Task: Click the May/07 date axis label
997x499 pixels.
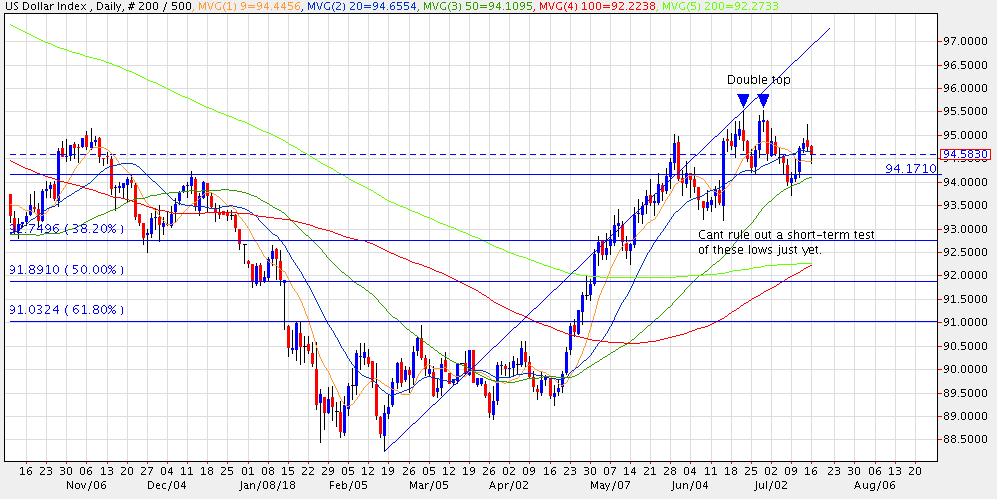Action: tap(609, 486)
